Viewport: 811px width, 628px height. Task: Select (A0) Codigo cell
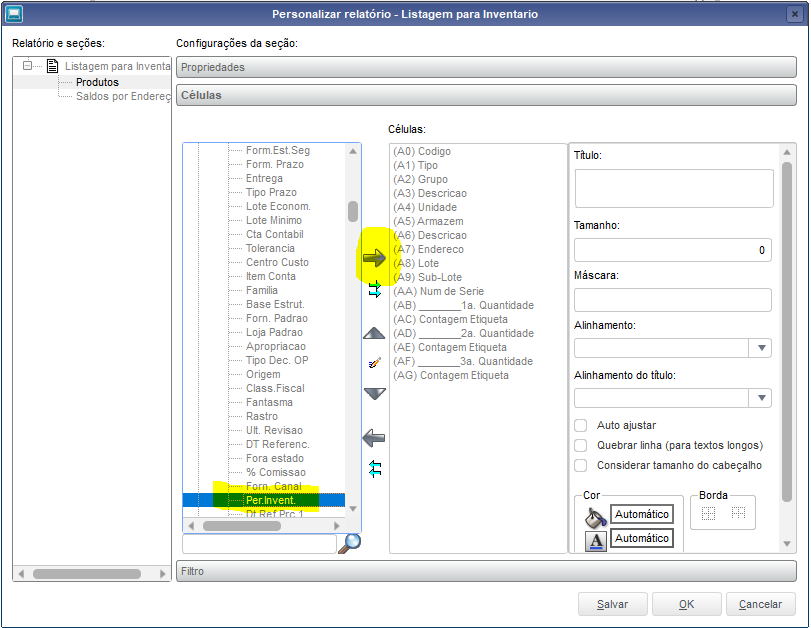pyautogui.click(x=422, y=151)
